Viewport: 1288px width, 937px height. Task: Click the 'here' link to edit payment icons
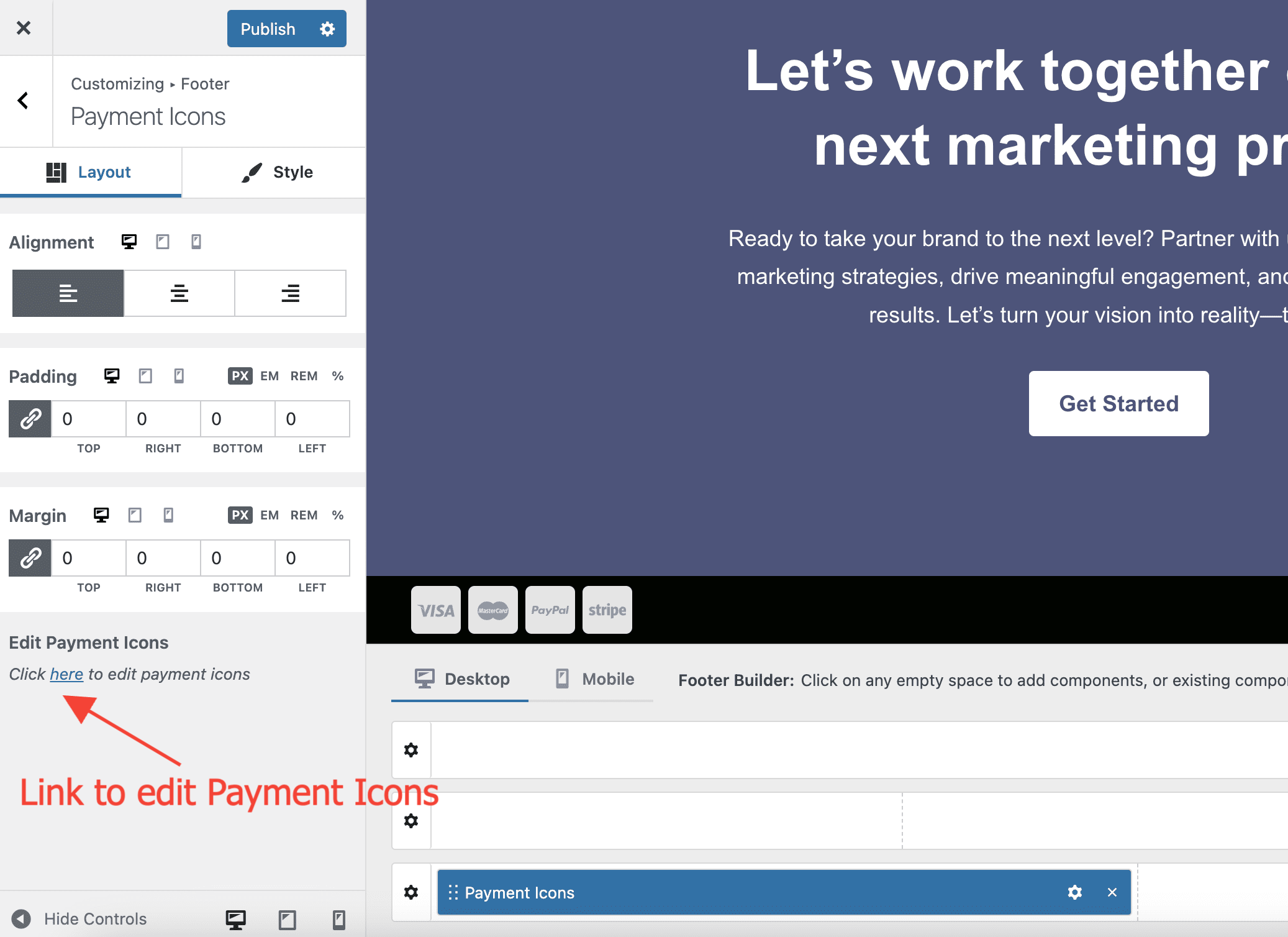66,674
